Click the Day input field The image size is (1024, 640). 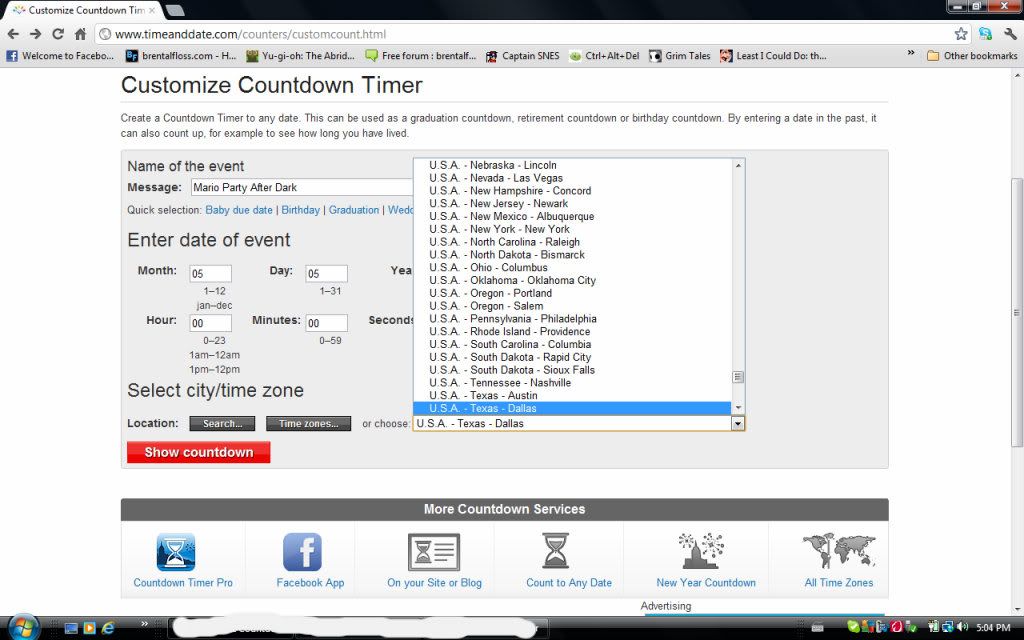pos(327,274)
